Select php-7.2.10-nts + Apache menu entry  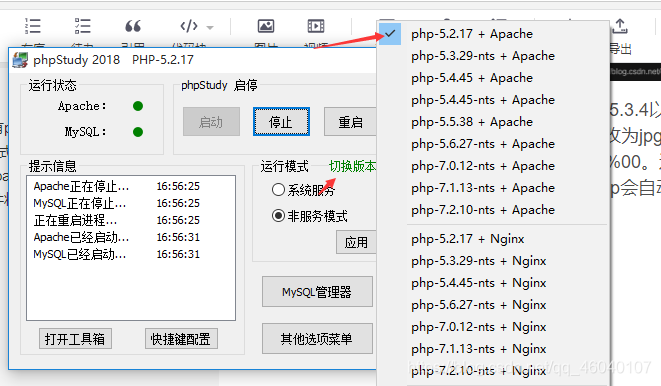pyautogui.click(x=494, y=209)
